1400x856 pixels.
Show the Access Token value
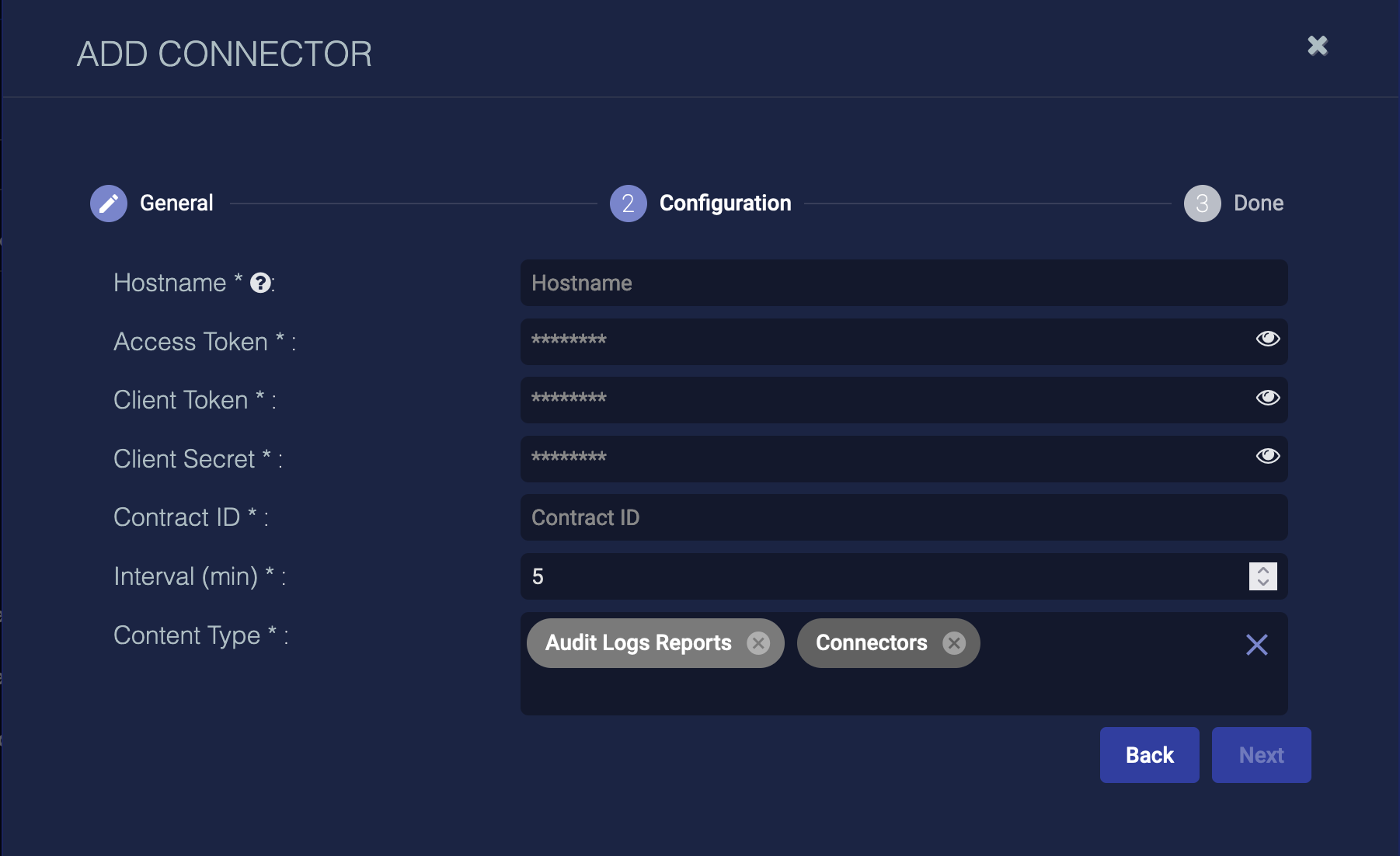click(x=1267, y=339)
